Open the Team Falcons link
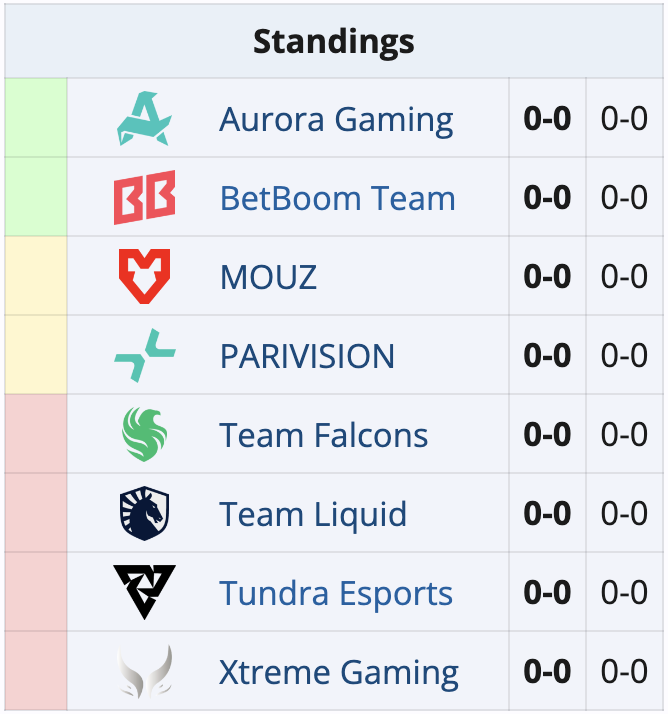 coord(323,436)
